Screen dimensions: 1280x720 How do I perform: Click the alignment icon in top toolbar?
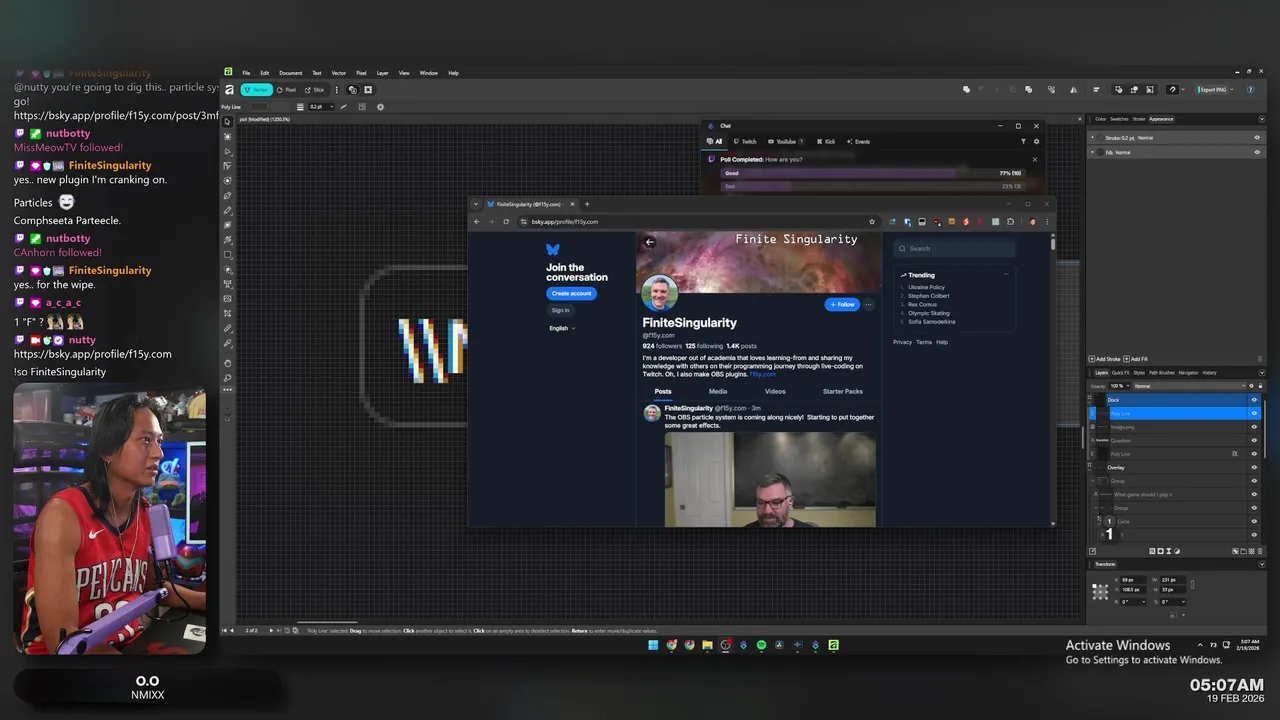tap(1096, 89)
